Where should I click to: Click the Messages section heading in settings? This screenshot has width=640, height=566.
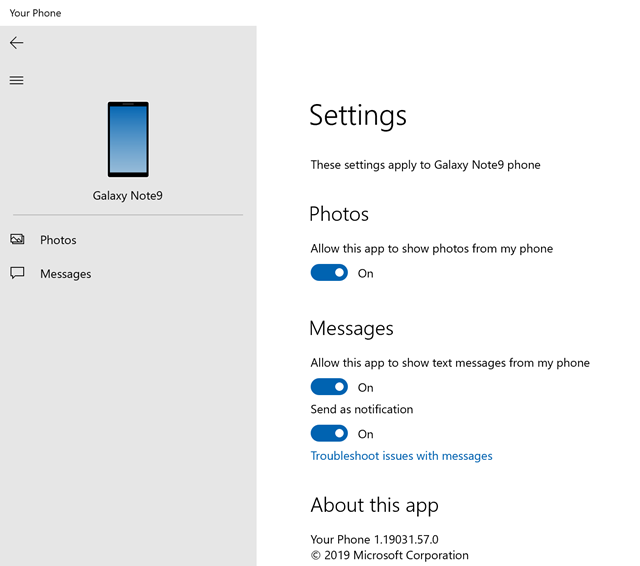(x=351, y=329)
